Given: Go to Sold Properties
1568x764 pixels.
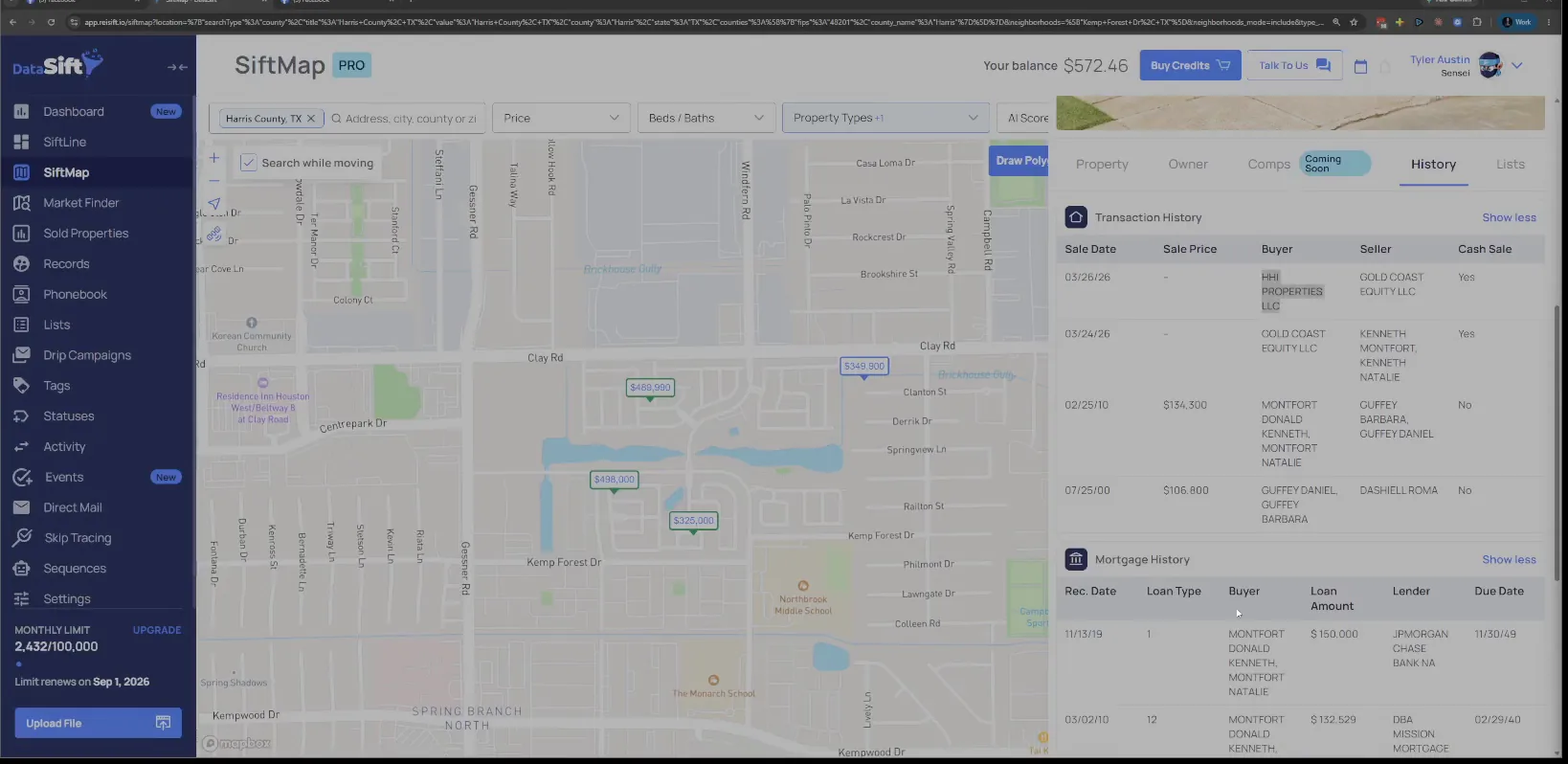Looking at the screenshot, I should tap(85, 234).
